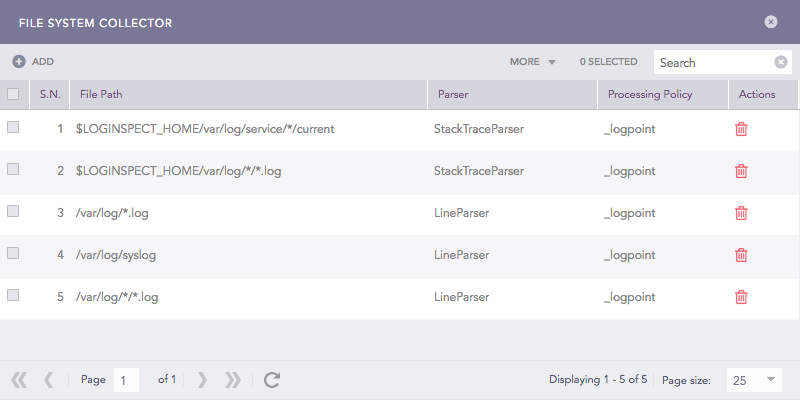
Task: Open the Page size dropdown
Action: pyautogui.click(x=754, y=380)
